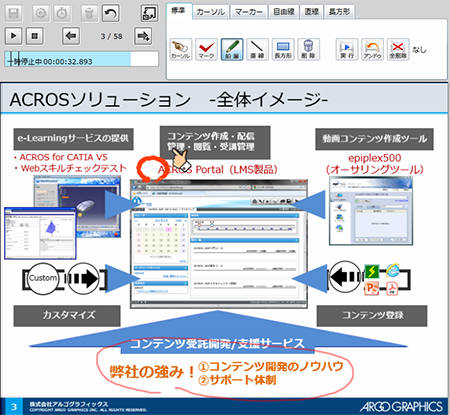Click the ACROS for CATIA V5 text
The image size is (450, 415).
[63, 157]
